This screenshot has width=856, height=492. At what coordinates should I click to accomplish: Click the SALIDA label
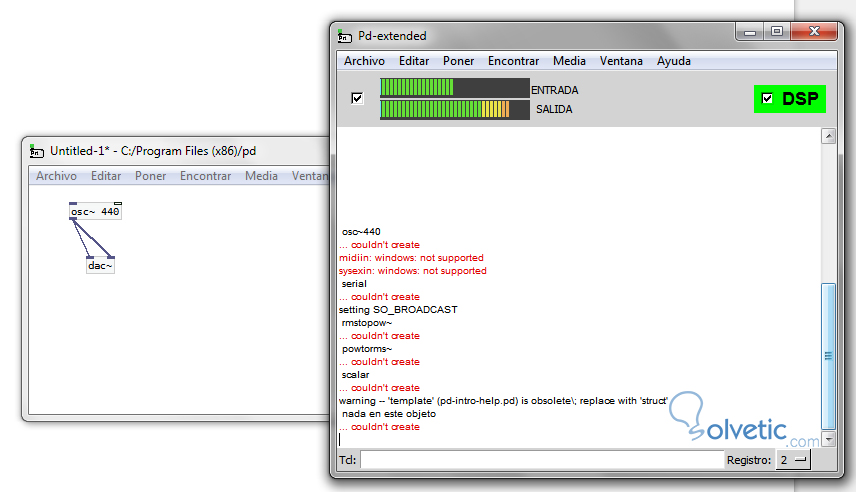(554, 109)
